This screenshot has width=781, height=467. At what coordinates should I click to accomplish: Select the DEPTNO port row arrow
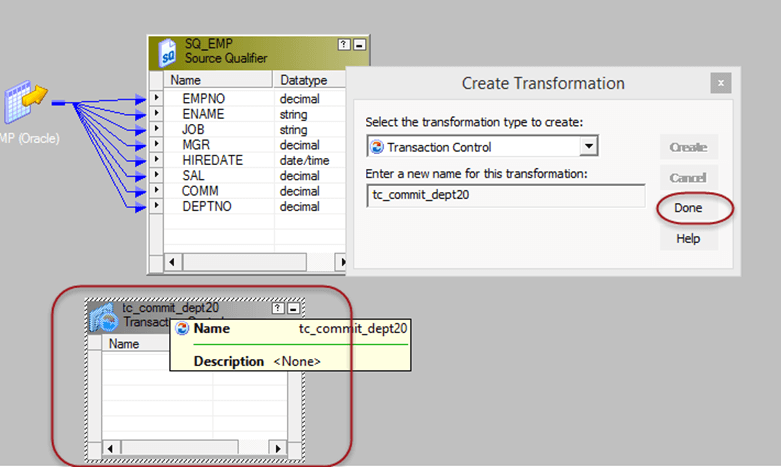point(156,206)
